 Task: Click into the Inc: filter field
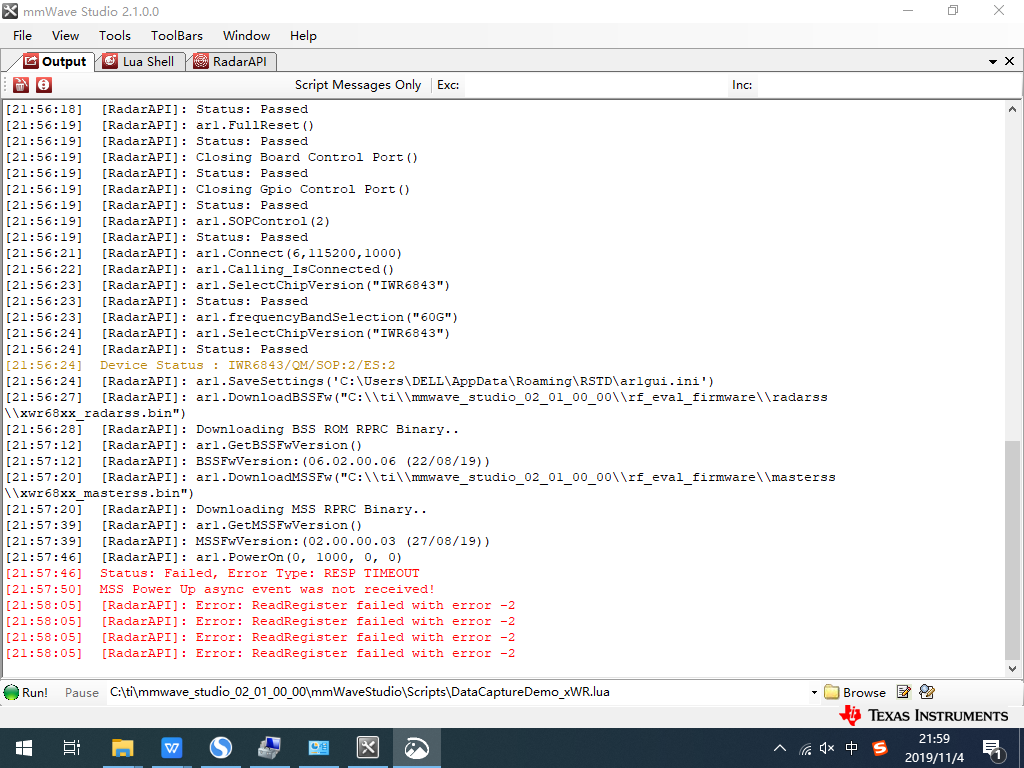point(888,85)
